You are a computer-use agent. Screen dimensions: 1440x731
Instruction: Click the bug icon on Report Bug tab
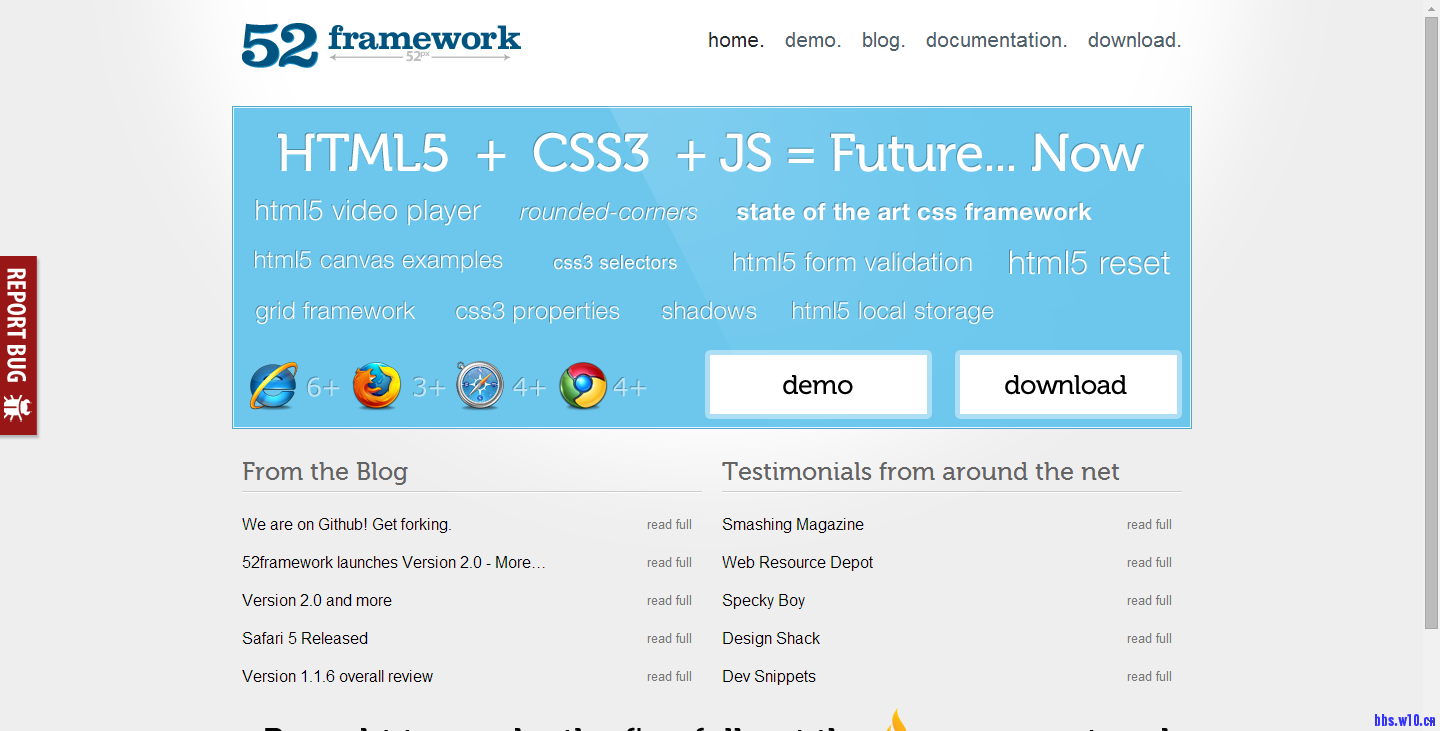(x=17, y=407)
